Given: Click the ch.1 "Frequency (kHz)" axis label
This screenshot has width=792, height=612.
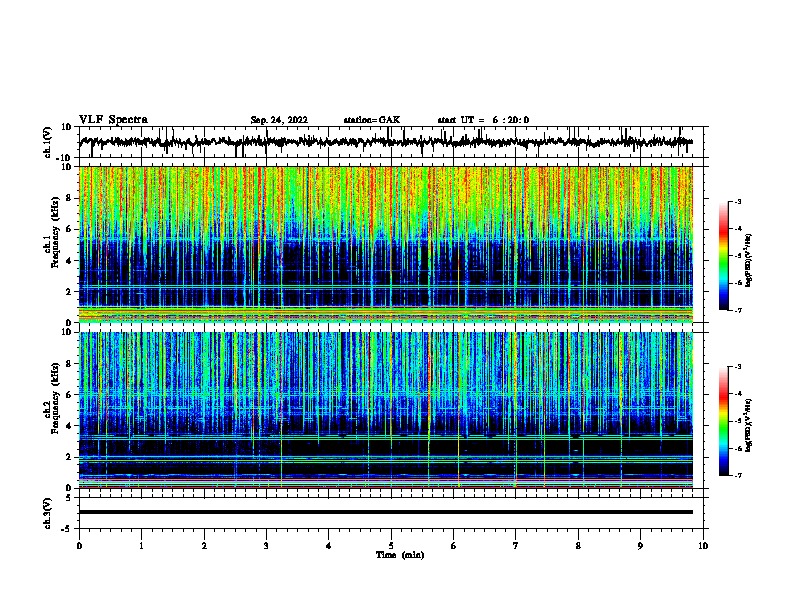Looking at the screenshot, I should (55, 232).
